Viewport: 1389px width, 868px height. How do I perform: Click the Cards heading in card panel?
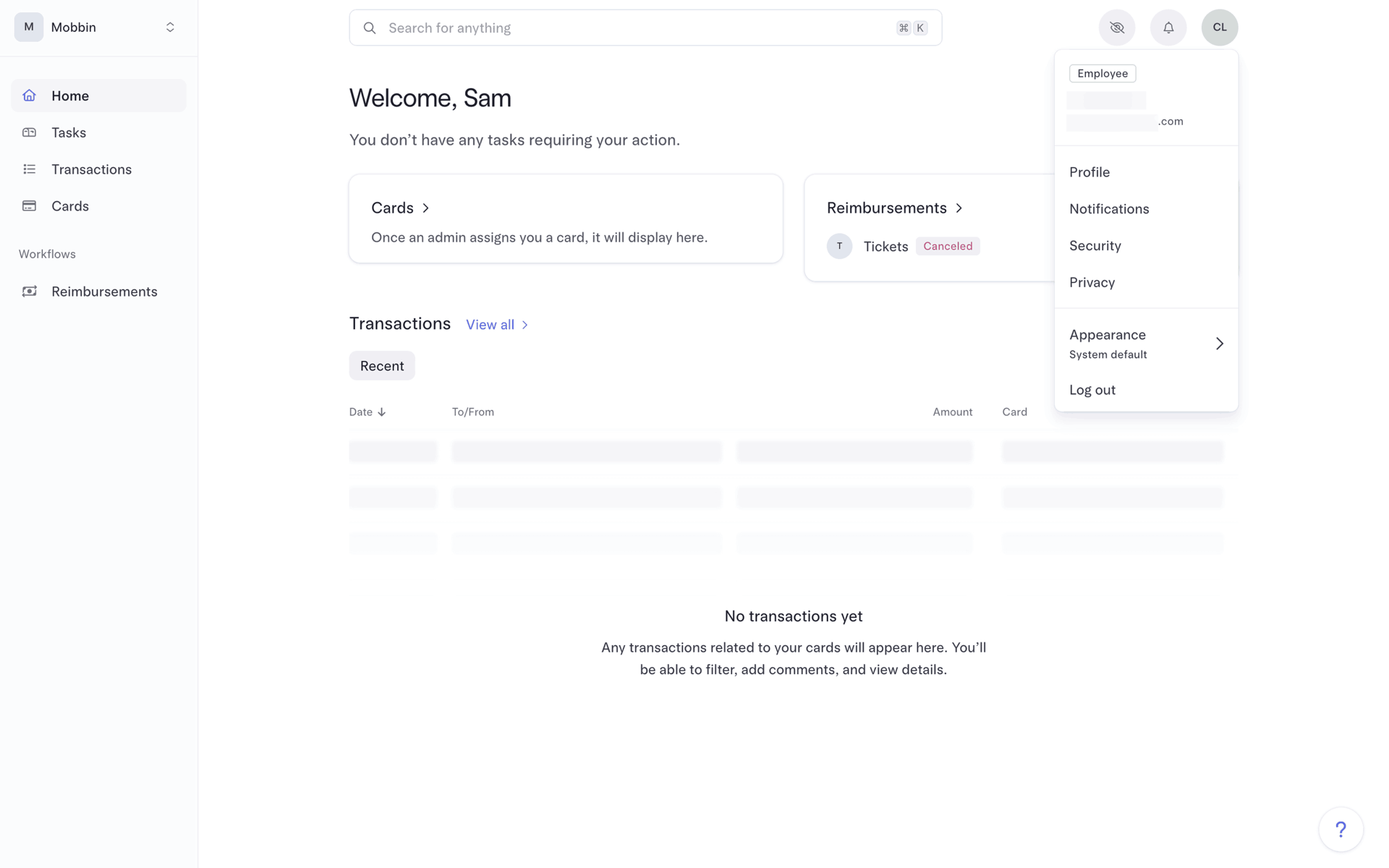[x=392, y=208]
